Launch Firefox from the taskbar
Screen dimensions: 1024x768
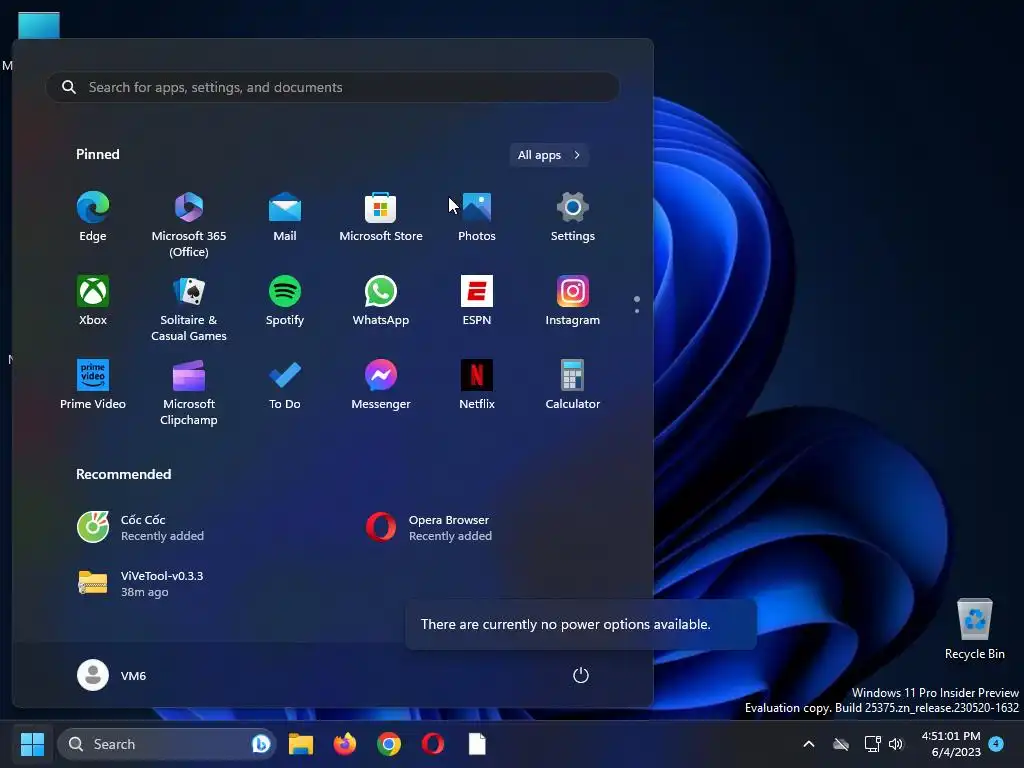(345, 744)
